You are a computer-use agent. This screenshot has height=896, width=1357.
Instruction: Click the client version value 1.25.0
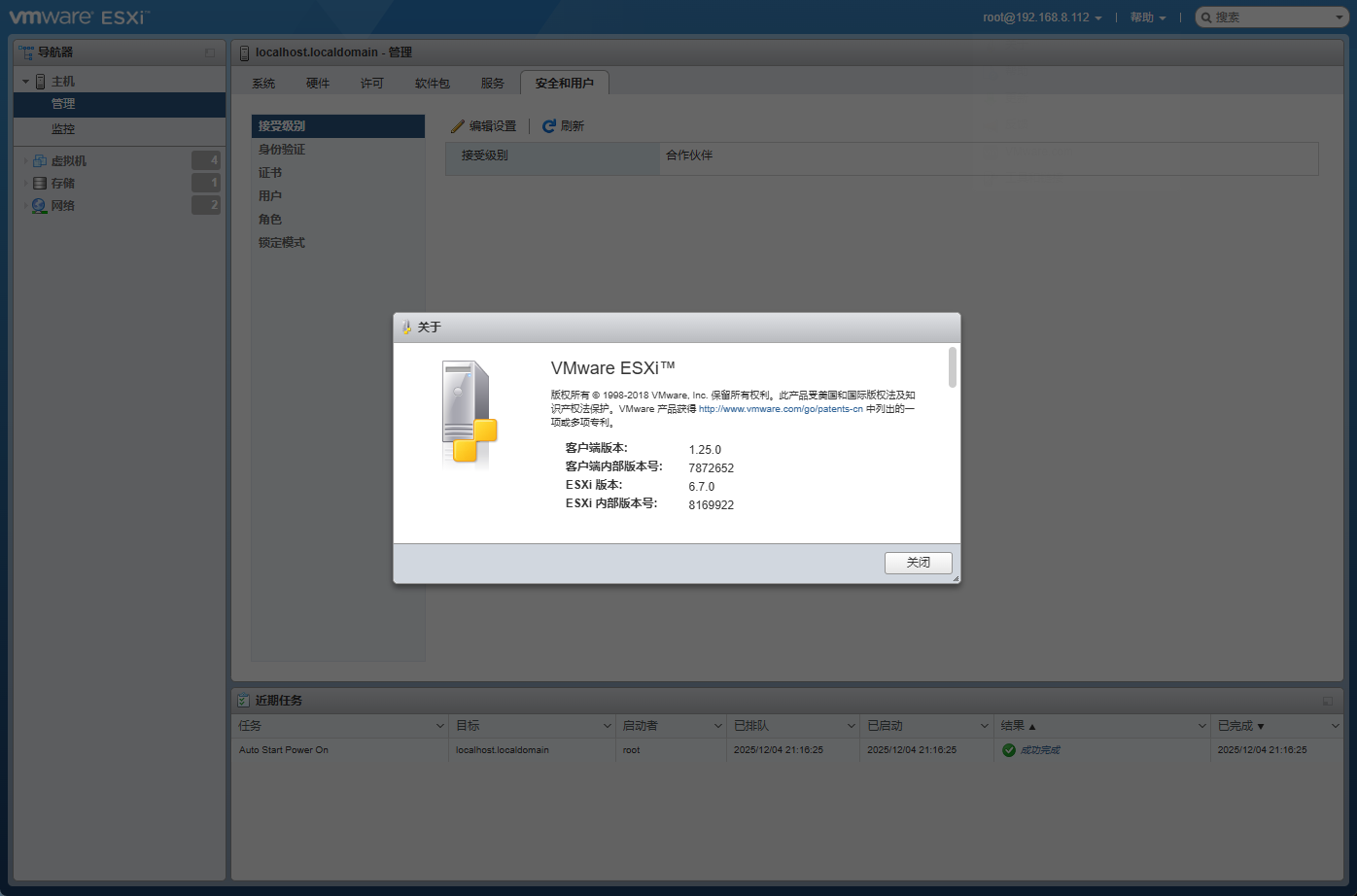coord(705,450)
